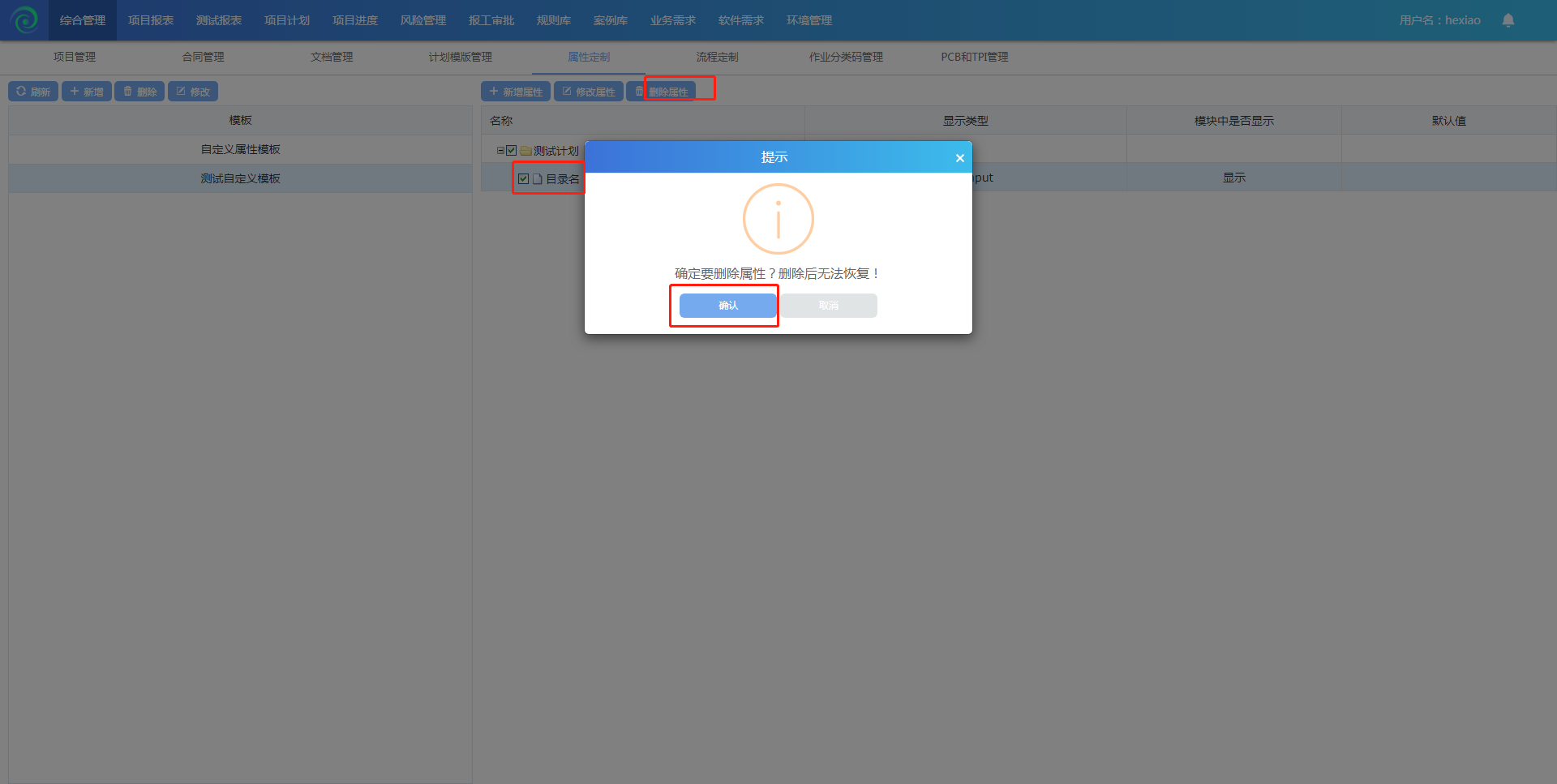The image size is (1557, 784).
Task: Open the 案例库 menu
Action: coord(611,20)
